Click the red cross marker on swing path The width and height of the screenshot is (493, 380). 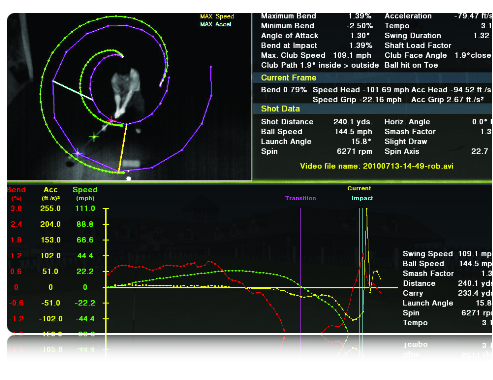tap(111, 119)
